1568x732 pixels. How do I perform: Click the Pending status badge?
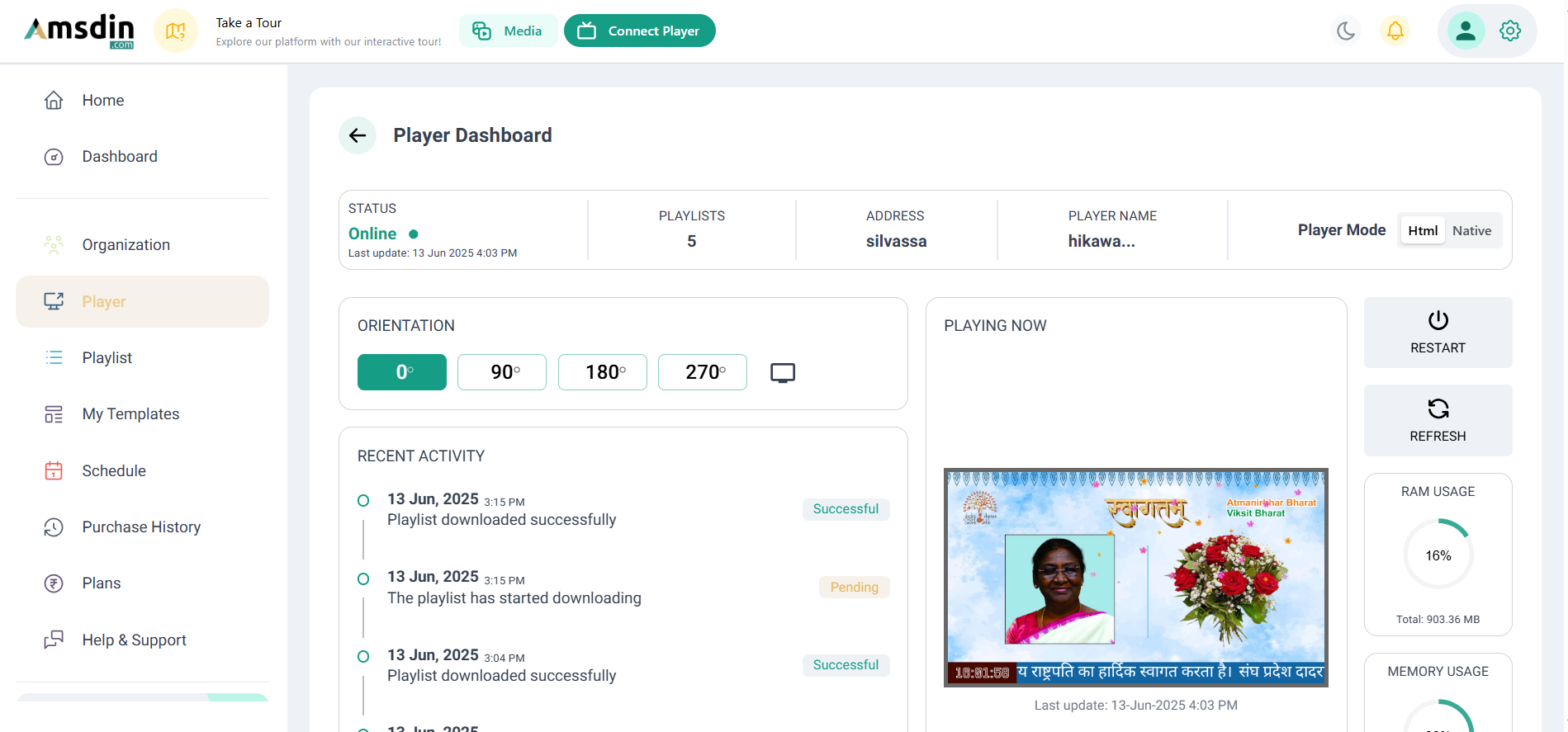[x=855, y=588]
